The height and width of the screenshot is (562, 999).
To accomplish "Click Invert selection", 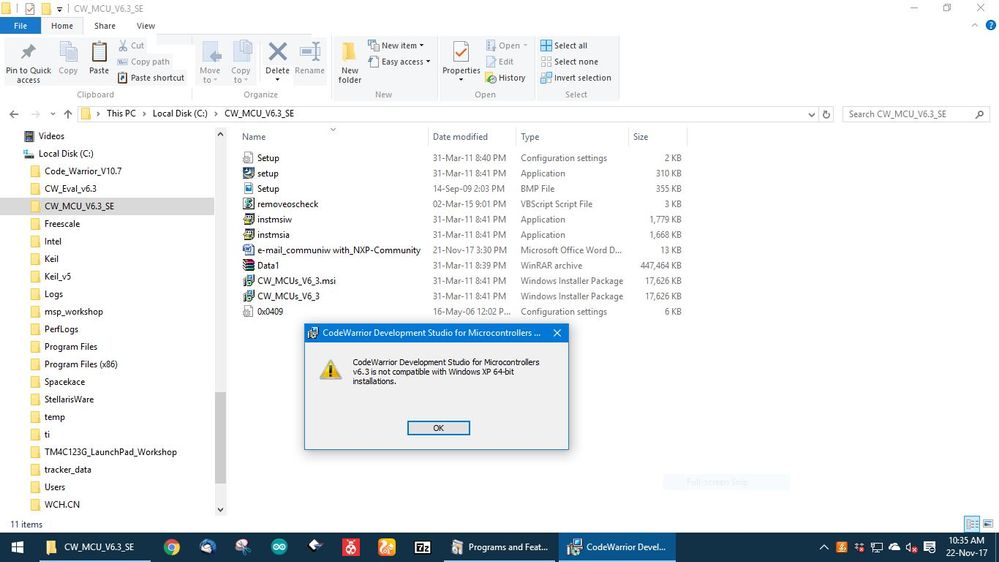I will 576,78.
